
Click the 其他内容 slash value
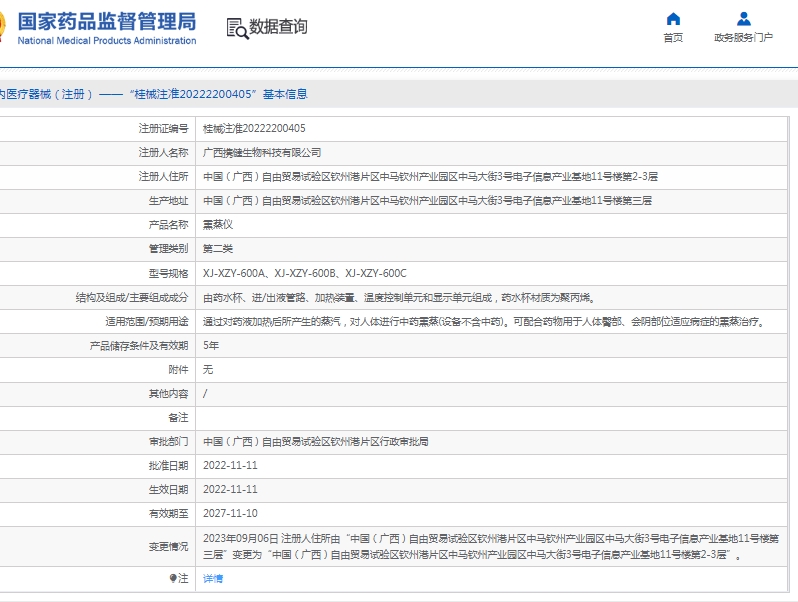click(205, 394)
